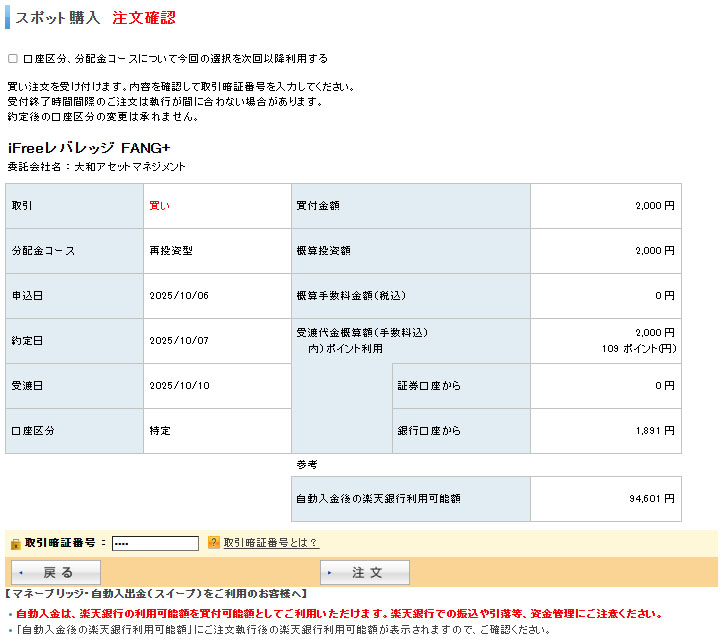Image resolution: width=723 pixels, height=641 pixels.
Task: Click the lock icon beside 取引暗証番号
Action: [x=15, y=543]
